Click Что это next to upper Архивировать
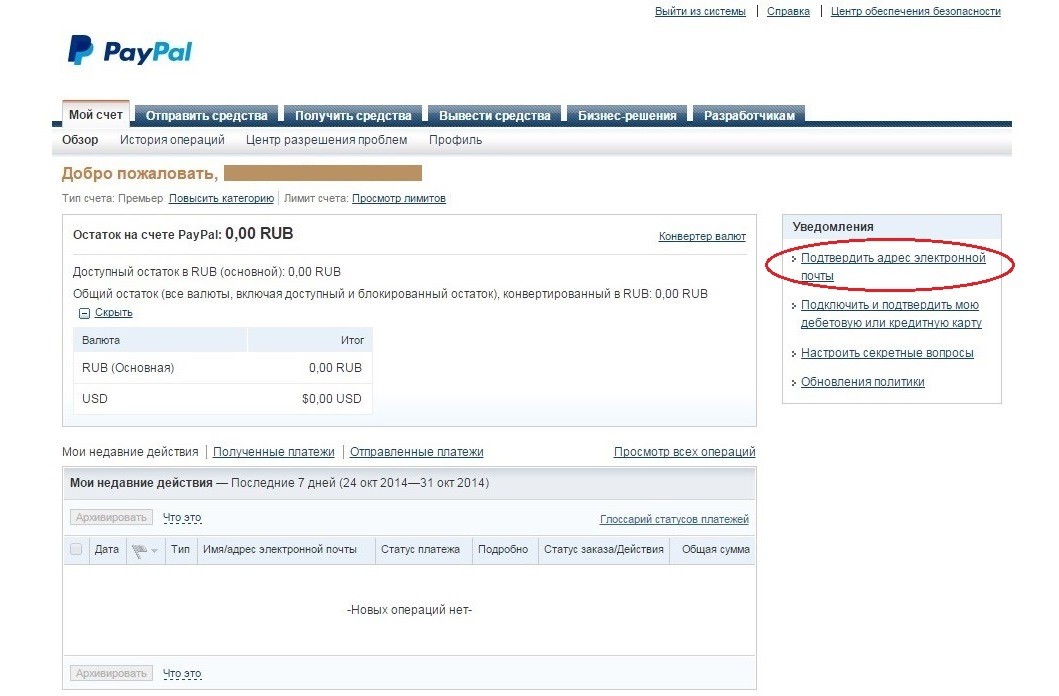The width and height of the screenshot is (1059, 696). pyautogui.click(x=182, y=518)
